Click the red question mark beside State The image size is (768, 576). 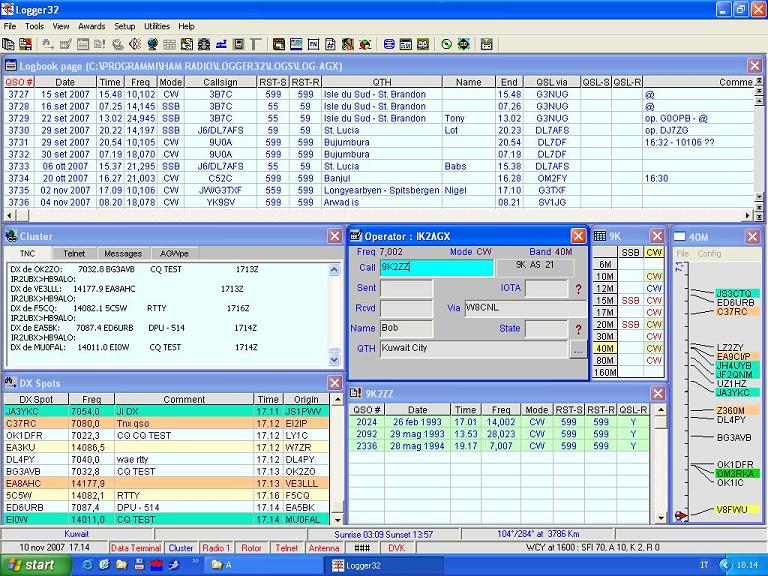577,329
